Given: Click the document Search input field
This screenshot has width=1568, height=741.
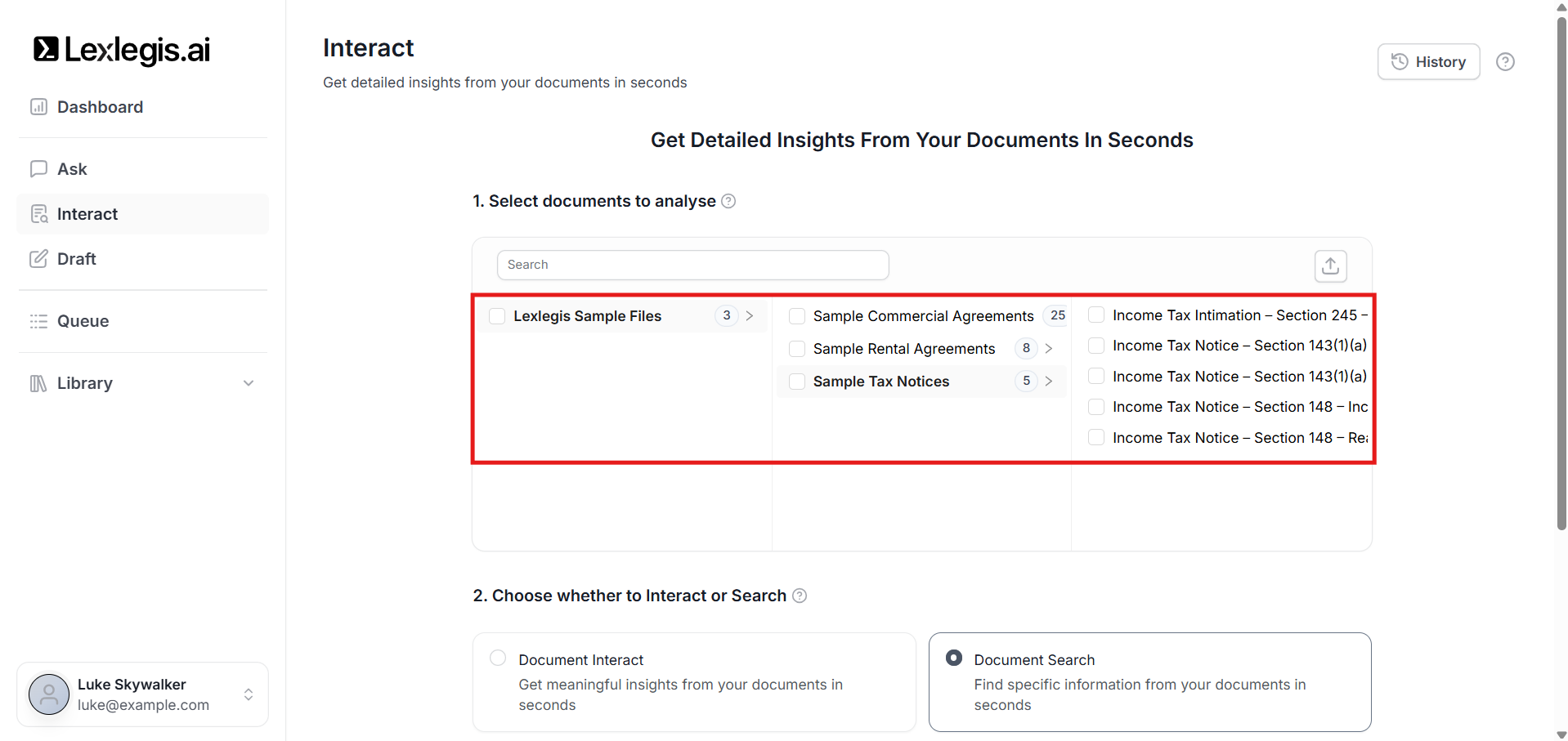Looking at the screenshot, I should [x=692, y=265].
